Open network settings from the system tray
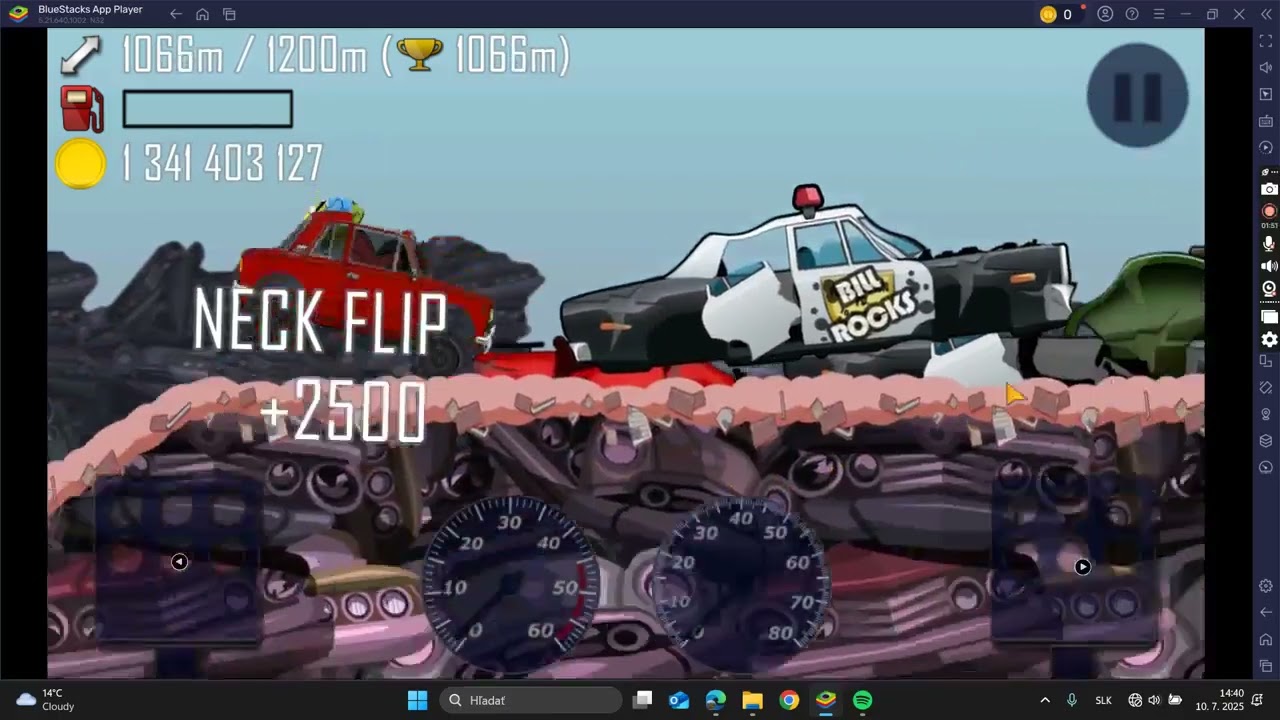This screenshot has width=1280, height=720. (1135, 700)
